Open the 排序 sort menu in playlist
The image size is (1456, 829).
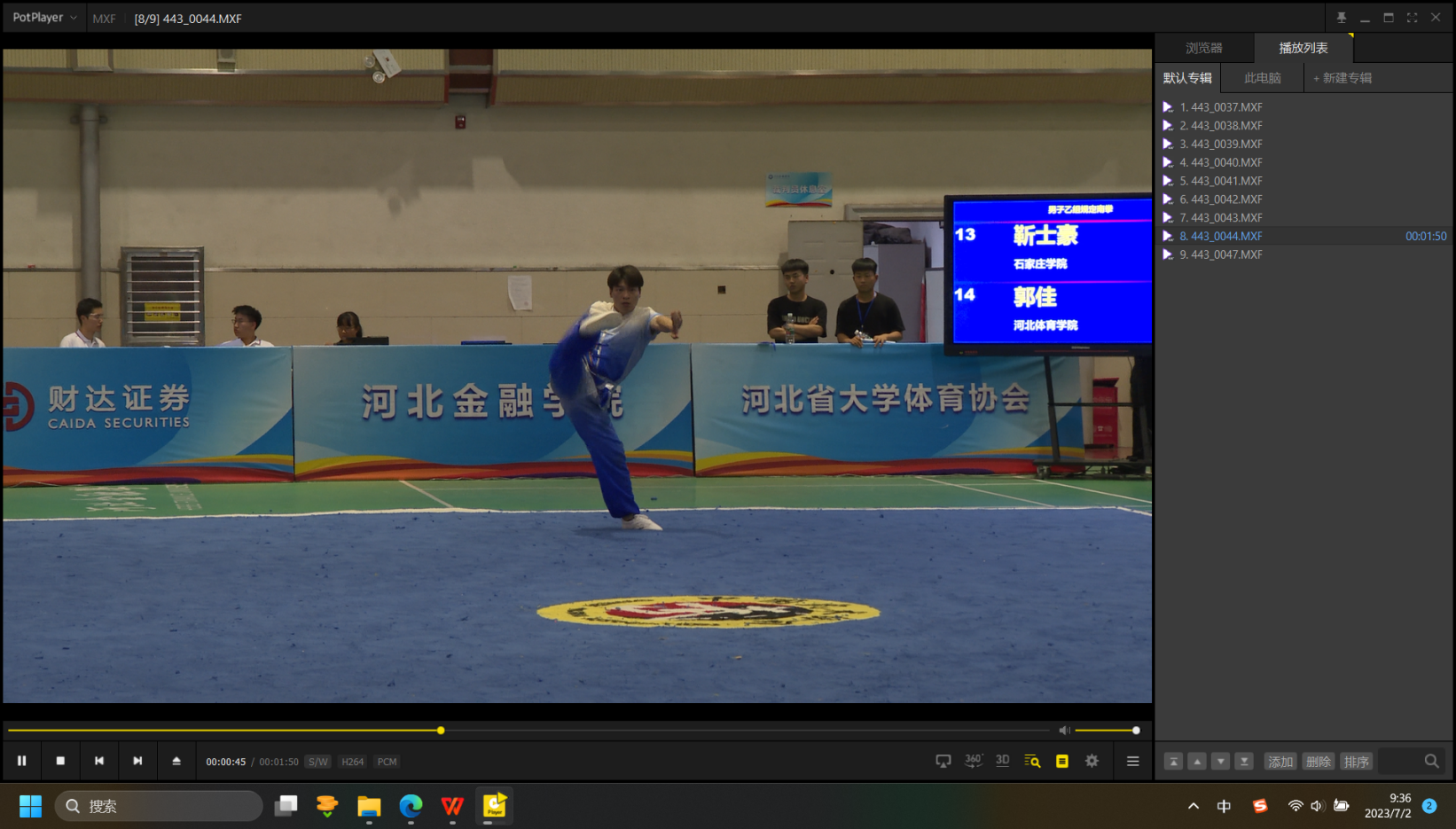point(1356,762)
